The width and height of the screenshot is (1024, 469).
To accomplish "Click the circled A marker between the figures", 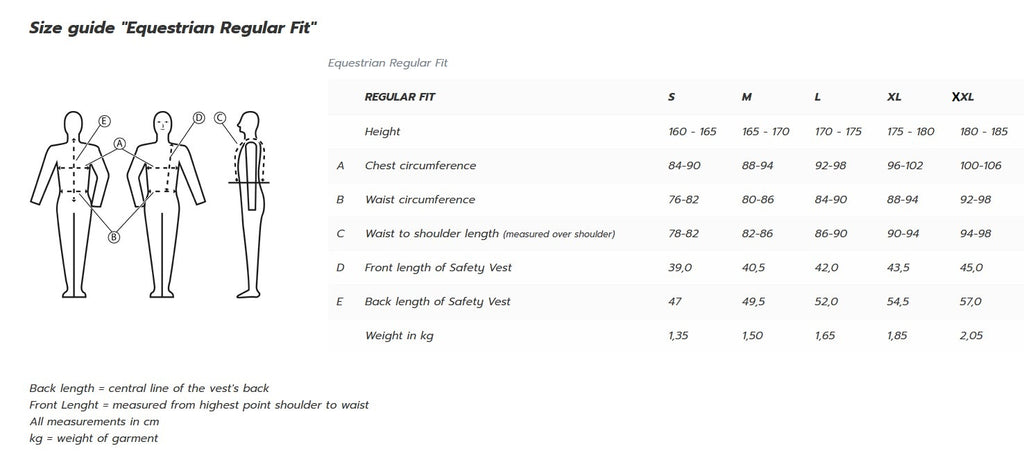I will 120,143.
